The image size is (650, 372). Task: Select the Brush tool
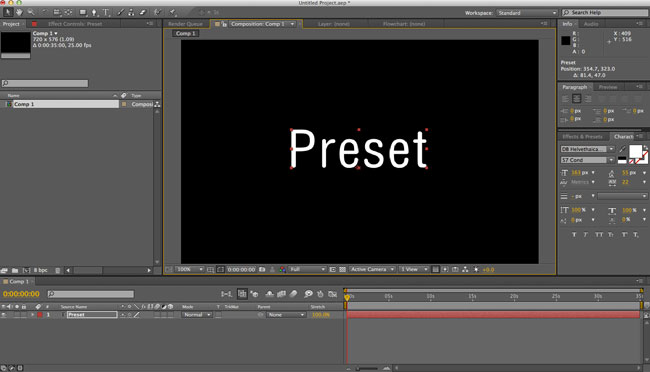121,12
